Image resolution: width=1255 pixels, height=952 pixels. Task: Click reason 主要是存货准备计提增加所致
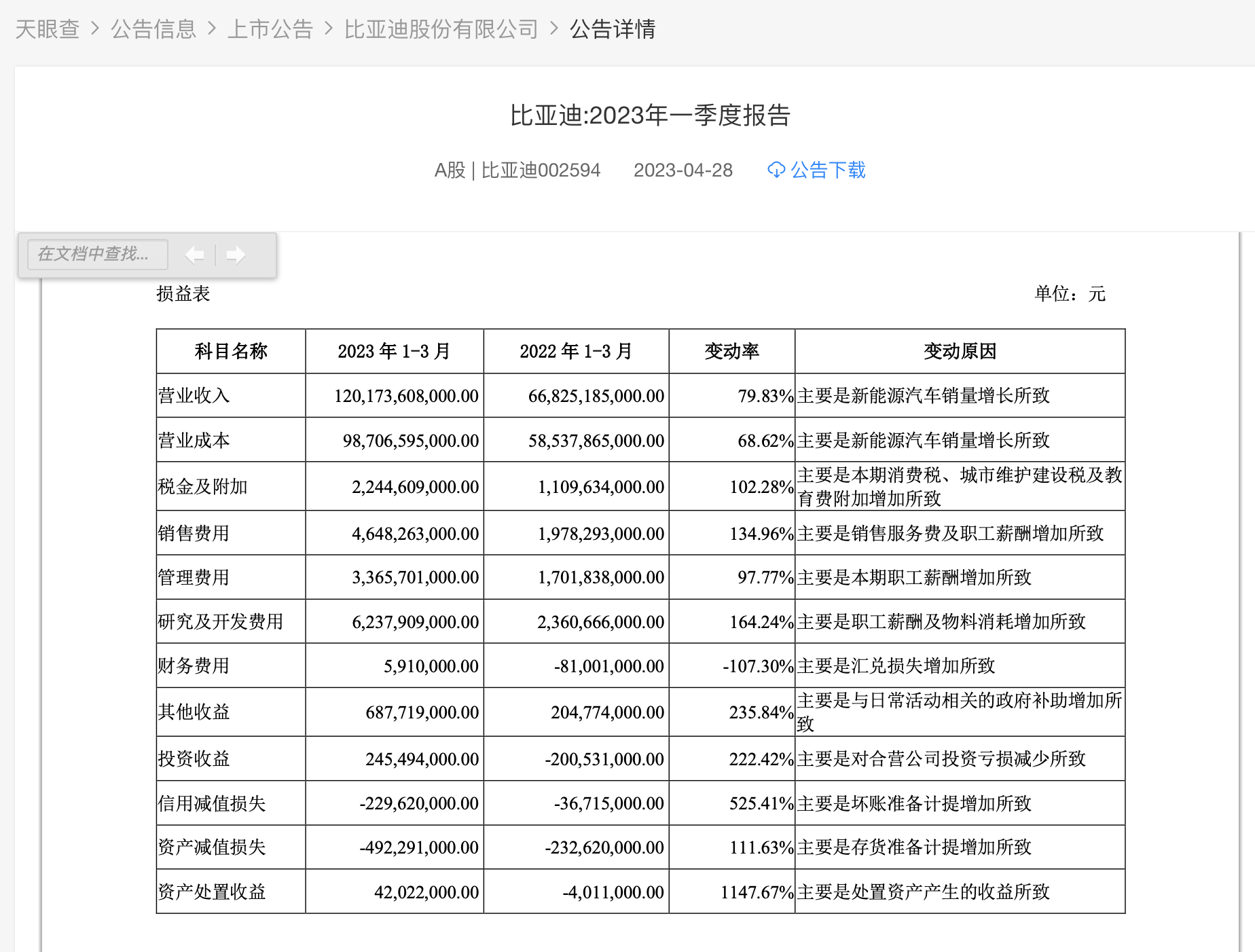click(x=915, y=847)
